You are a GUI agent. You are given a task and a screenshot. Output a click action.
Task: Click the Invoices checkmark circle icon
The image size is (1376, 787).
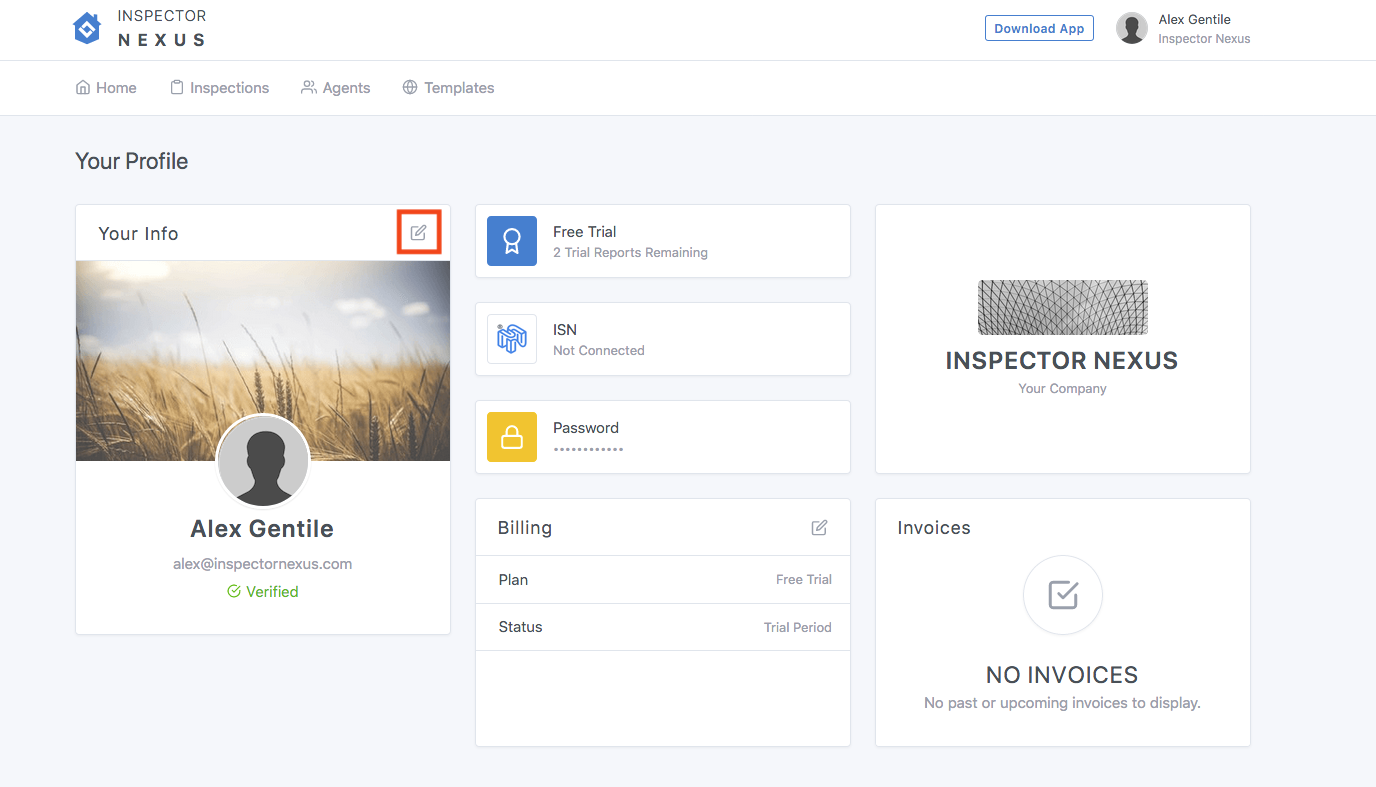coord(1062,596)
